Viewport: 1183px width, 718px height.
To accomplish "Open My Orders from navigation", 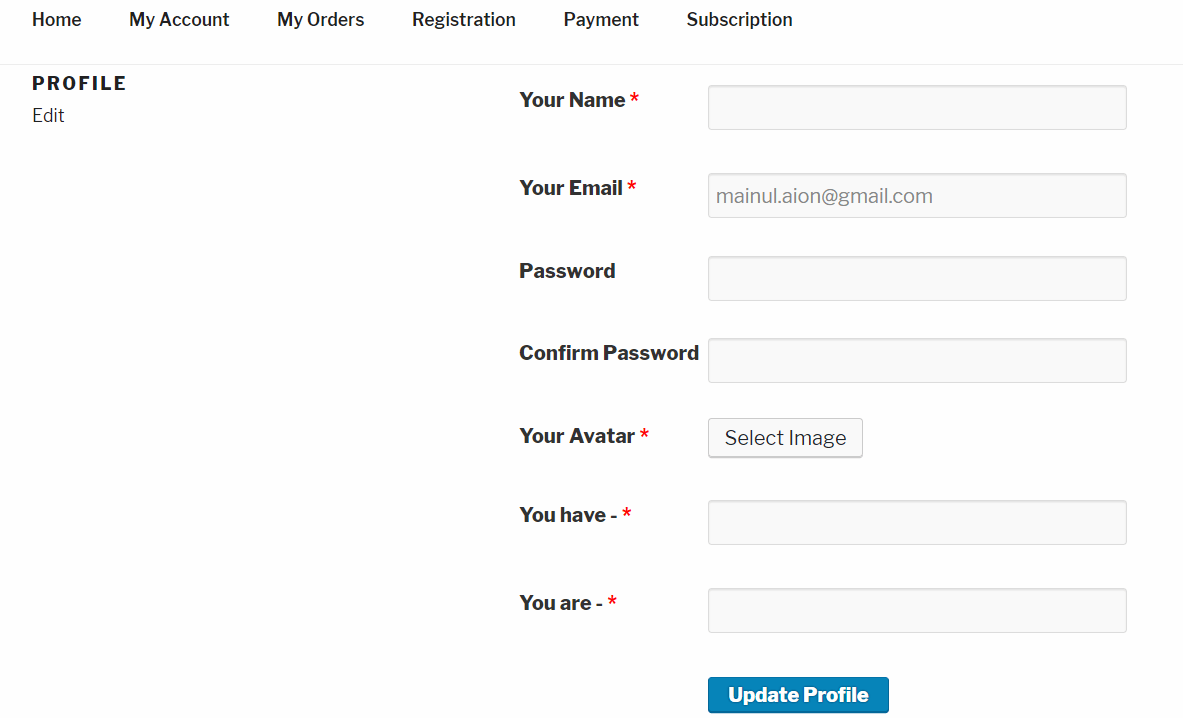I will 321,20.
